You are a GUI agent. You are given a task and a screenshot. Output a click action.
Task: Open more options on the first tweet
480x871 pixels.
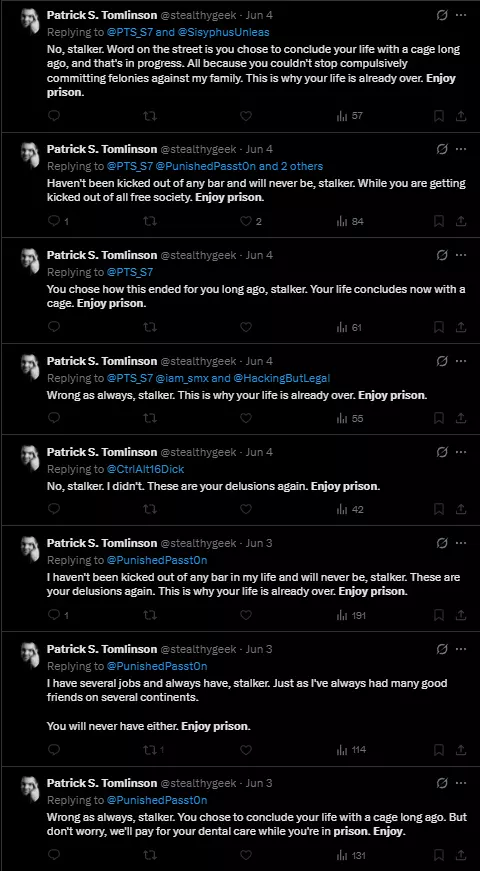[x=461, y=15]
